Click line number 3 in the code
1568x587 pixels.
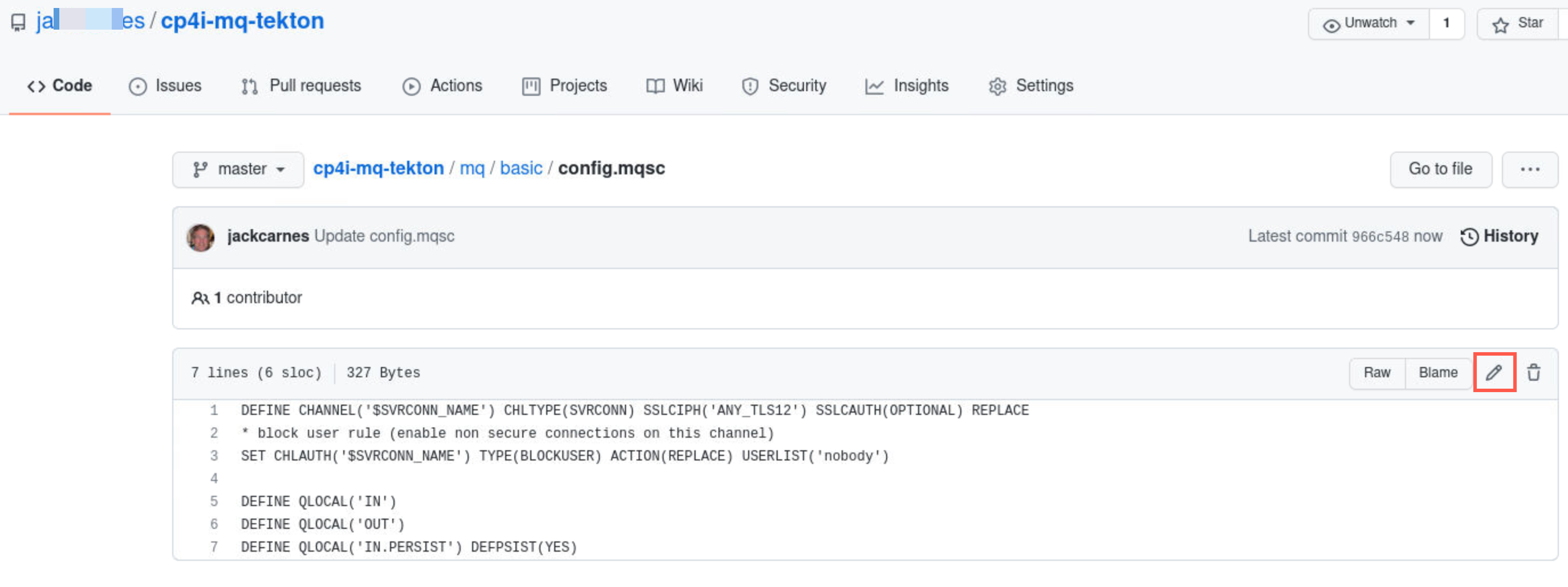(214, 456)
